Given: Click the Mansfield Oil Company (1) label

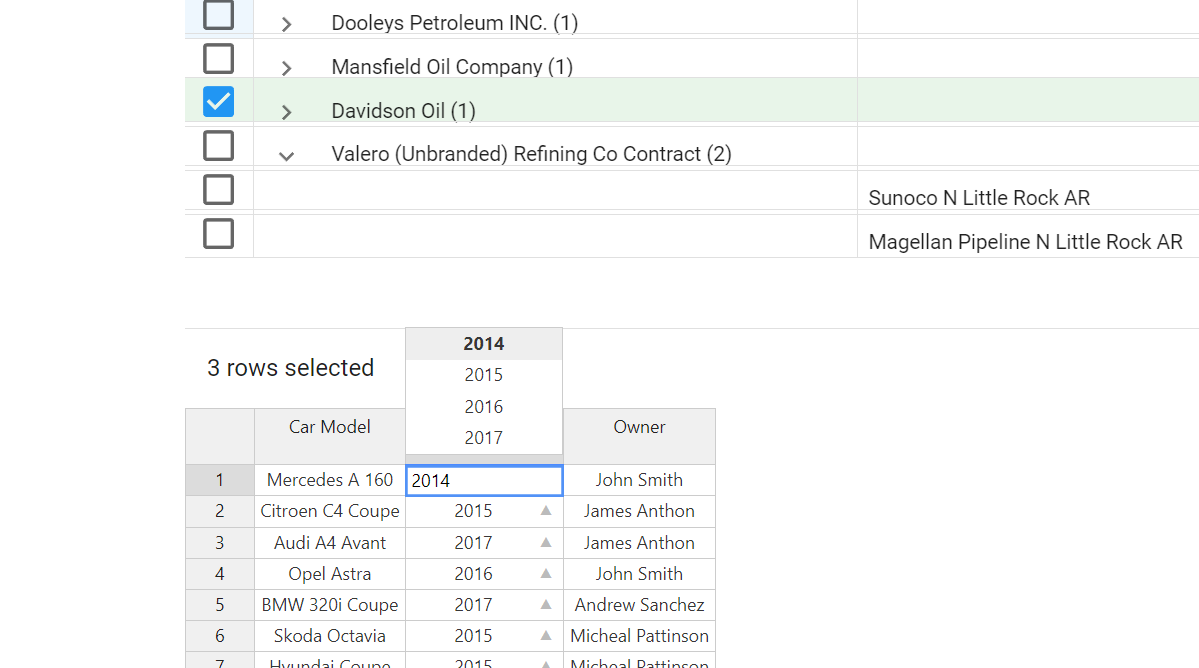Looking at the screenshot, I should [452, 67].
